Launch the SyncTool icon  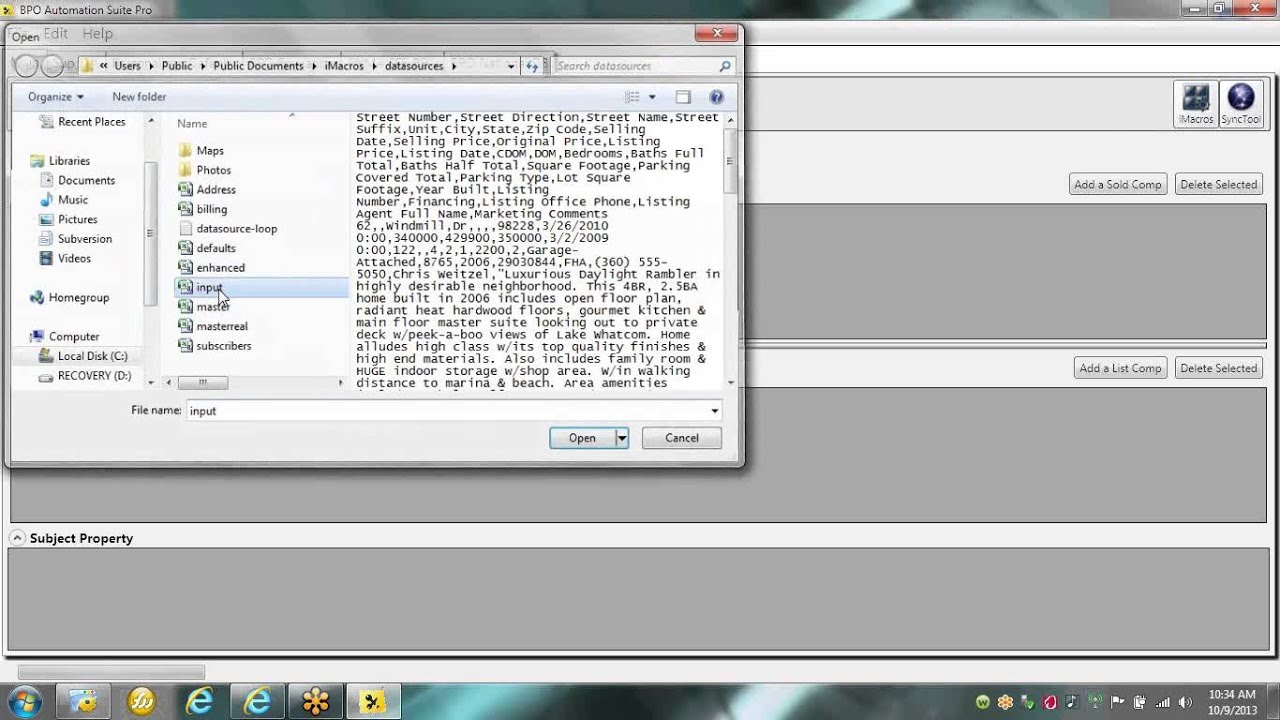click(x=1240, y=104)
